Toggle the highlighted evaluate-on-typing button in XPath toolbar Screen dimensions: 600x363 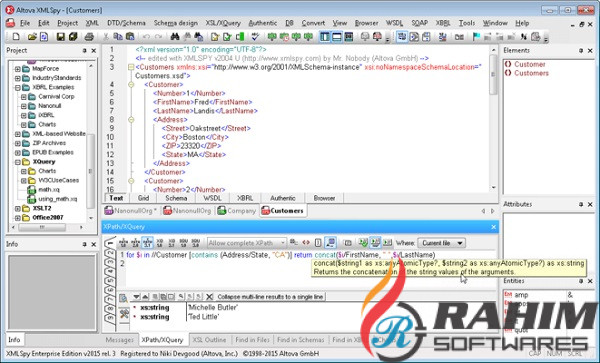coord(331,243)
